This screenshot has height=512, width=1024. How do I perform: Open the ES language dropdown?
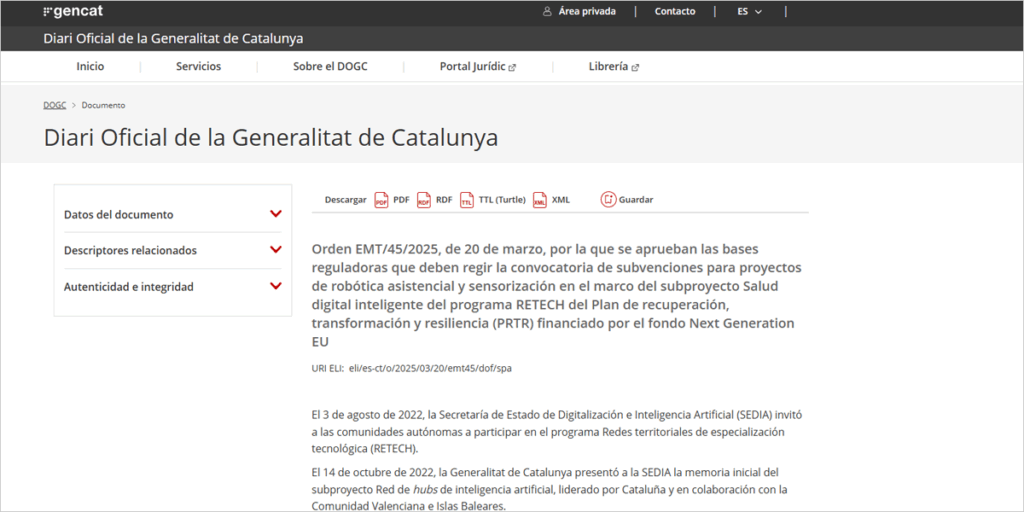point(749,12)
